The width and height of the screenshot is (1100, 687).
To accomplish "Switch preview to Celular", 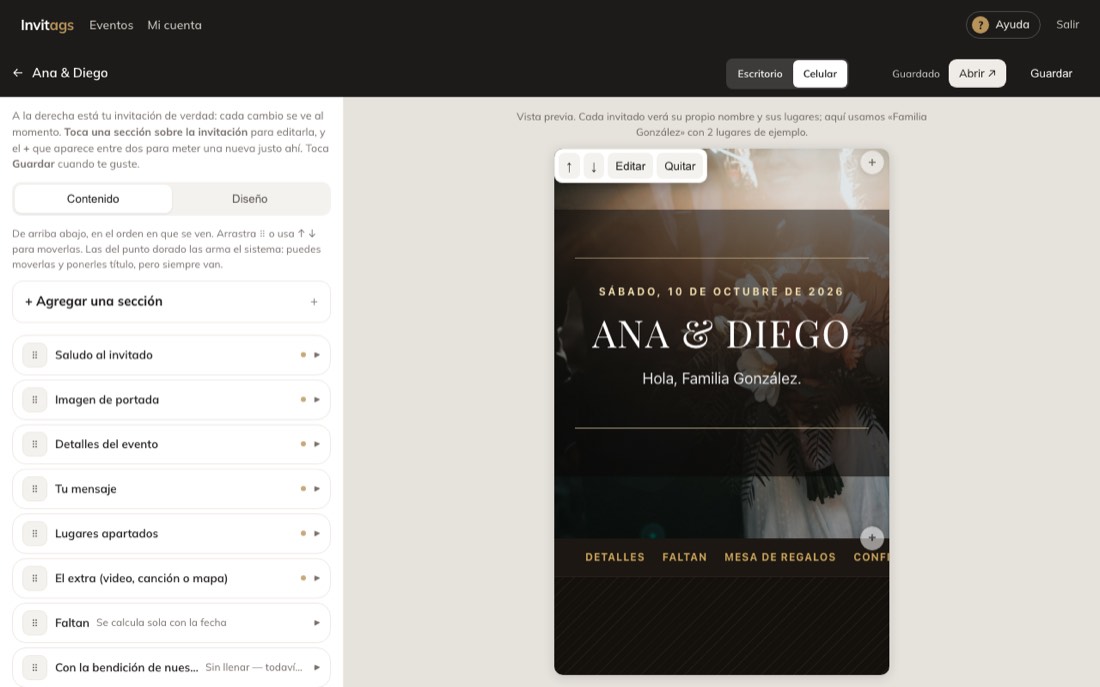I will 820,74.
